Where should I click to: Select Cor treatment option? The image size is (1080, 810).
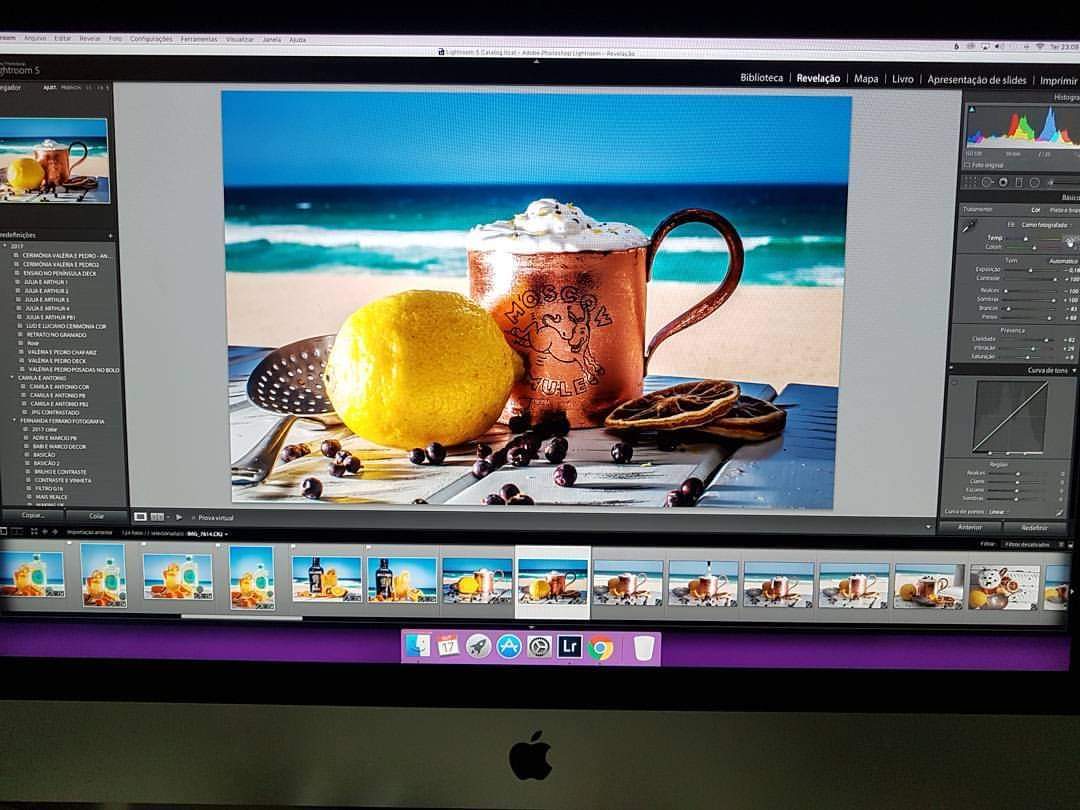[x=1035, y=210]
